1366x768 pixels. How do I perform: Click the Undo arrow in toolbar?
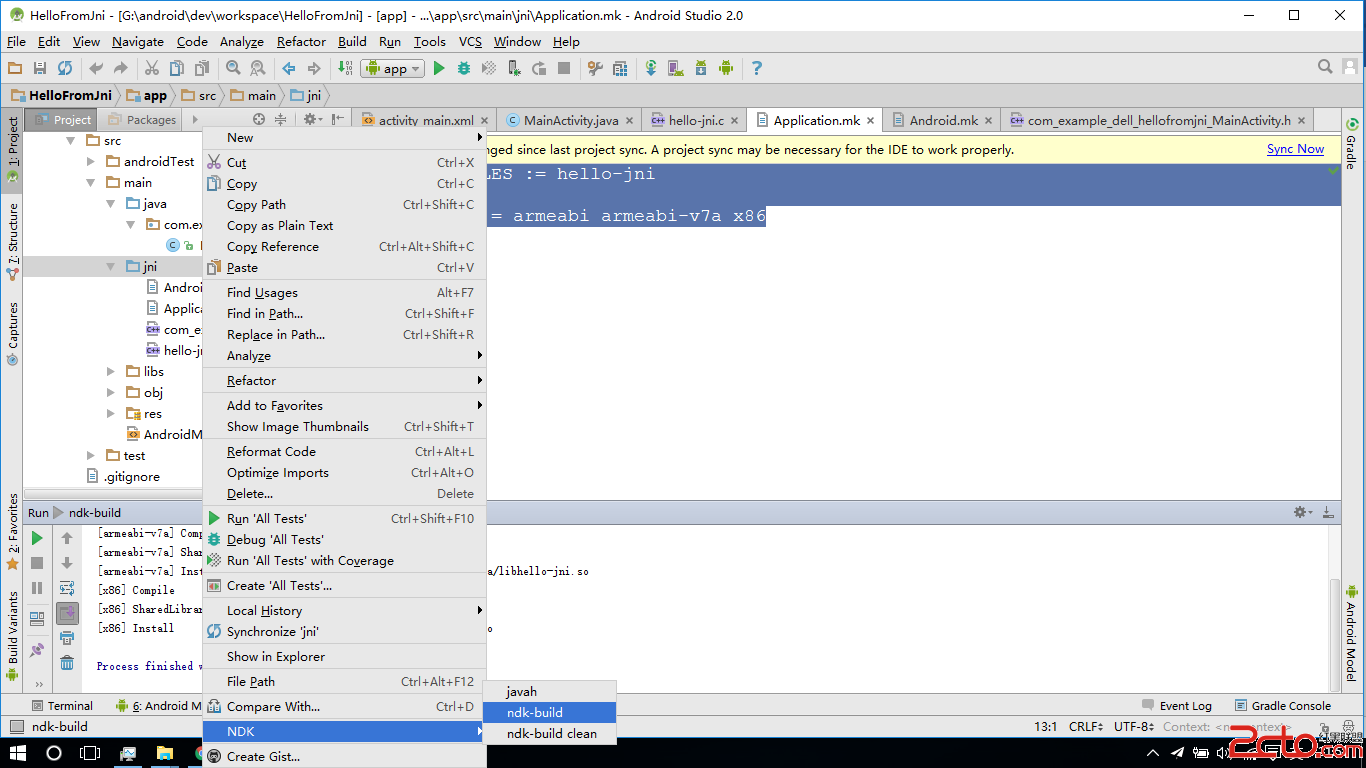[96, 68]
